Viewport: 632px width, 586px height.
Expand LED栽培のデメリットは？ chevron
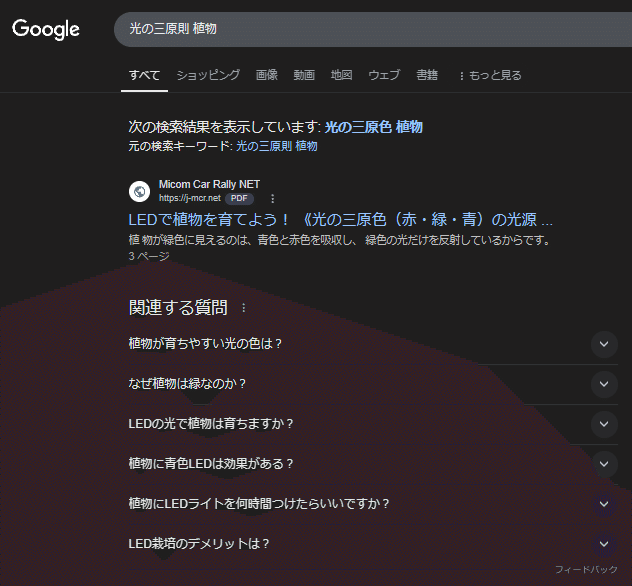pos(604,544)
